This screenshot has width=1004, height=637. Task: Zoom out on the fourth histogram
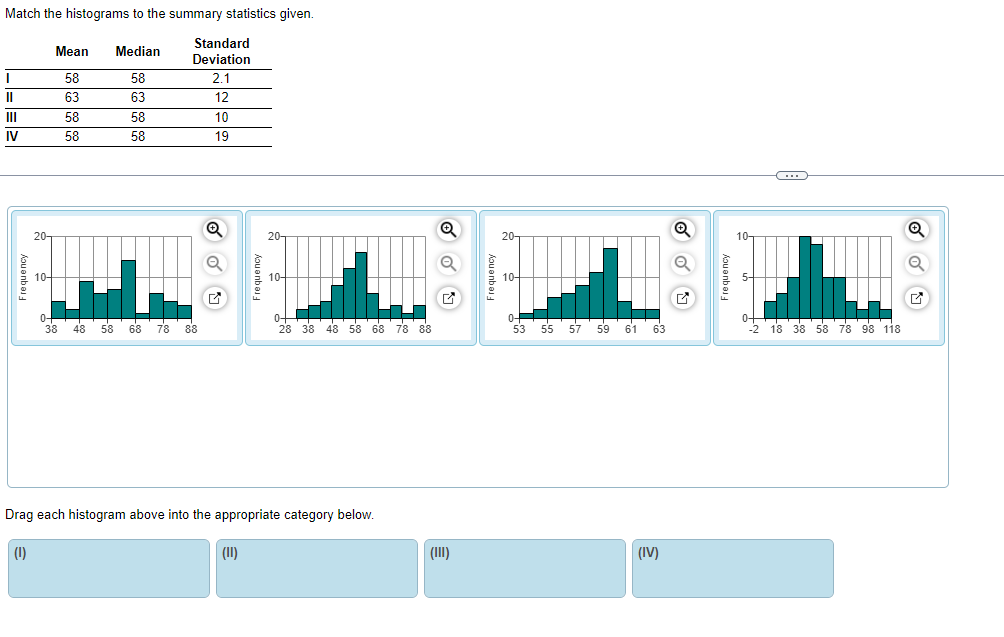(916, 264)
